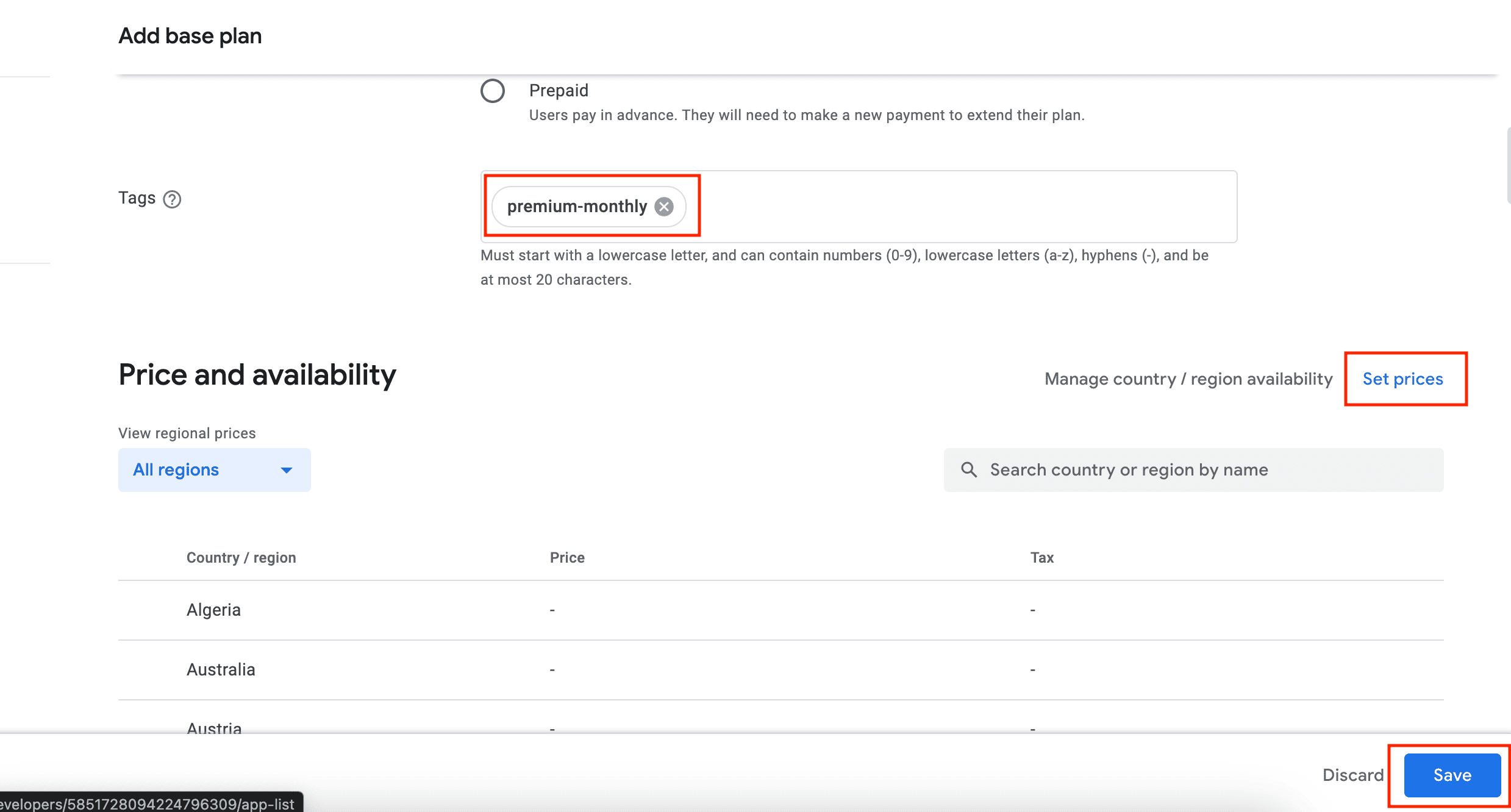Select the Australia row
The image size is (1511, 812).
point(221,669)
